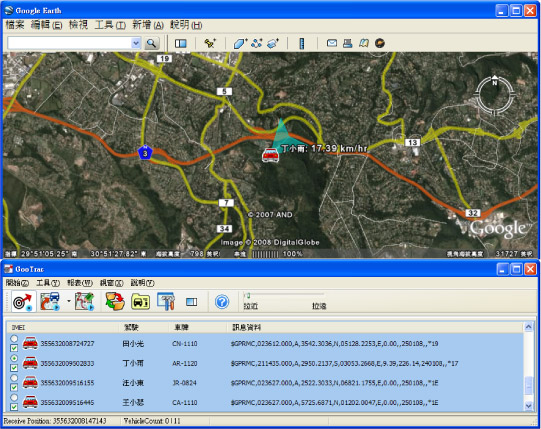Open the Google Maps view icon
This screenshot has height=429, width=541.
pyautogui.click(x=364, y=43)
